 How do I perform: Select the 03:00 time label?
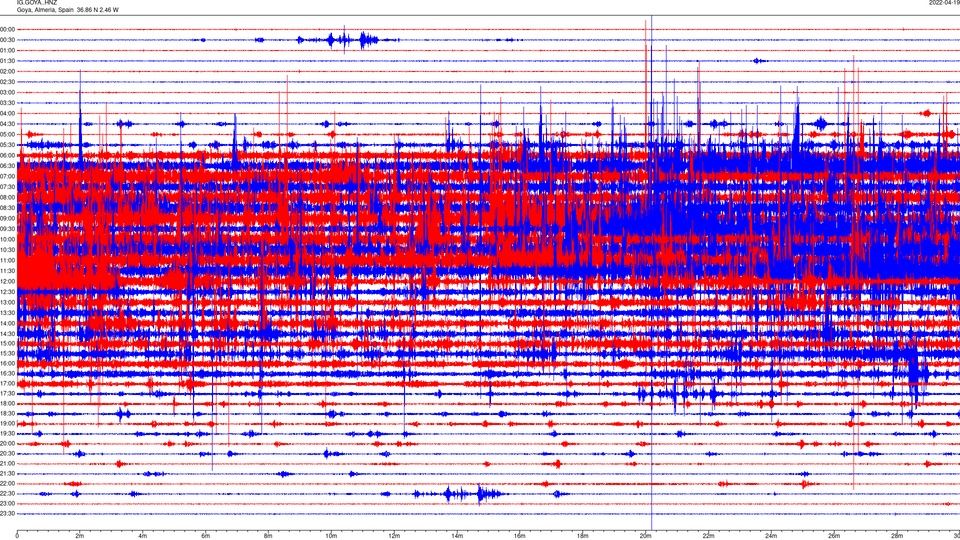(x=7, y=92)
